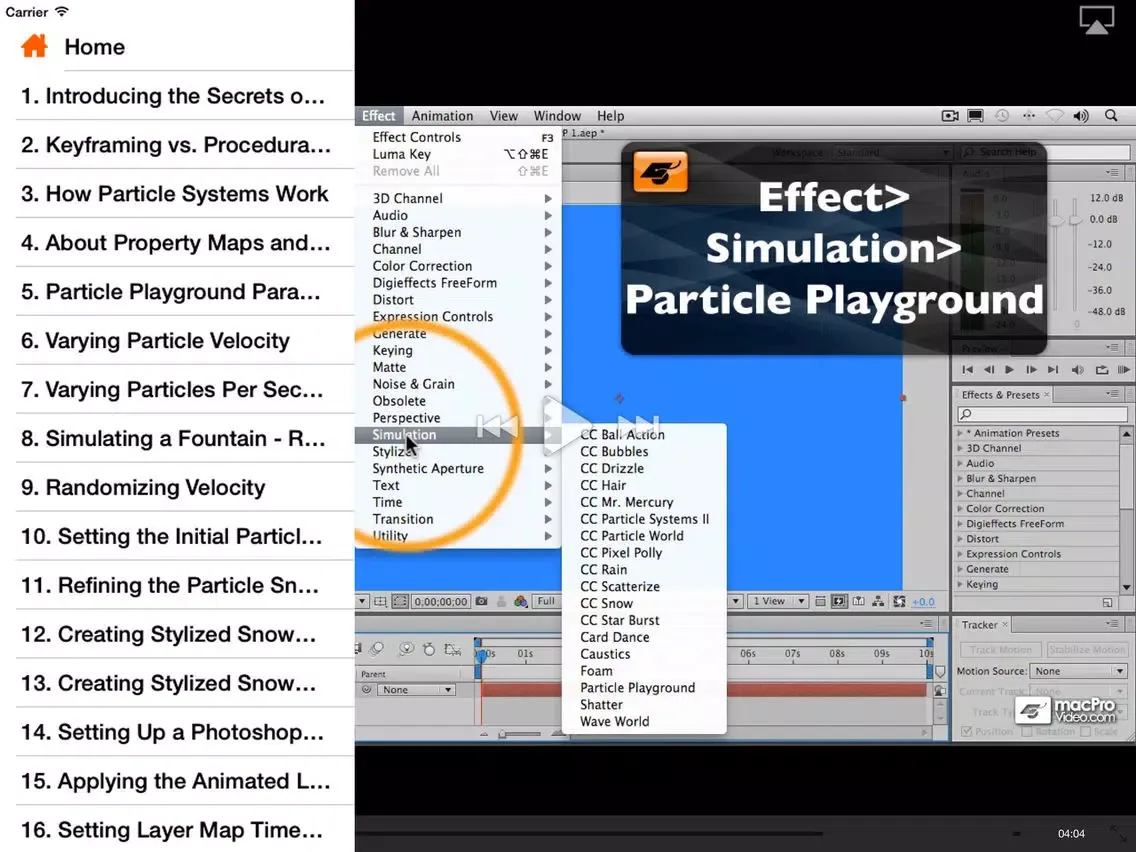Click the grid and guides icon under viewer
The width and height of the screenshot is (1136, 852).
click(380, 601)
